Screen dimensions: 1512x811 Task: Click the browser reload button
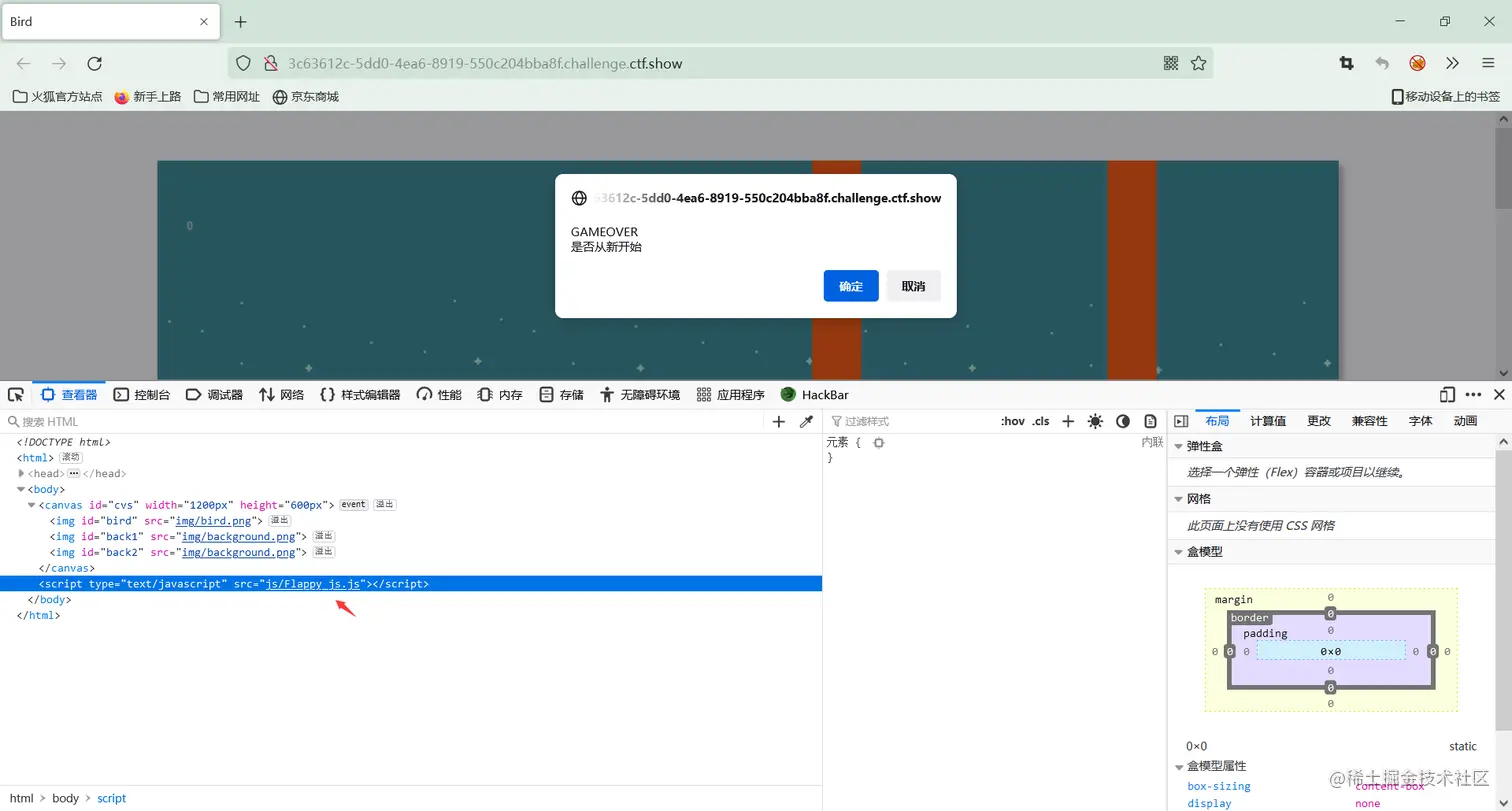(x=95, y=64)
